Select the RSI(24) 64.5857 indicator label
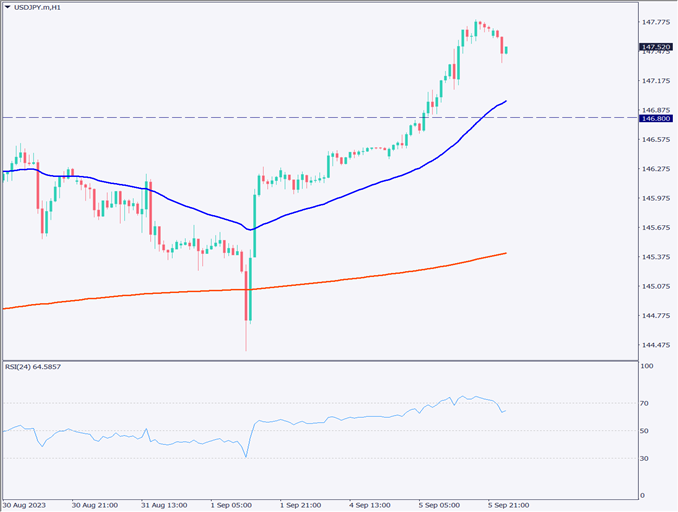 pyautogui.click(x=33, y=367)
